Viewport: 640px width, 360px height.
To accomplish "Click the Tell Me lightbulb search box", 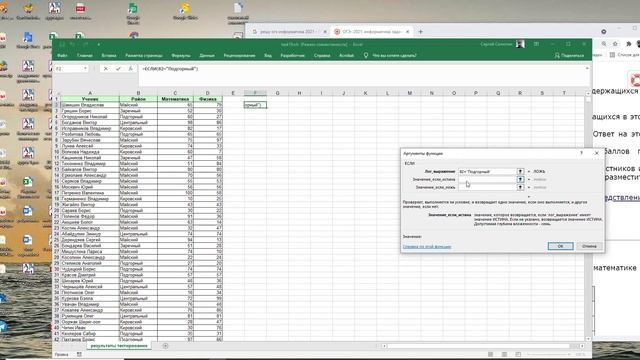I will (390, 56).
